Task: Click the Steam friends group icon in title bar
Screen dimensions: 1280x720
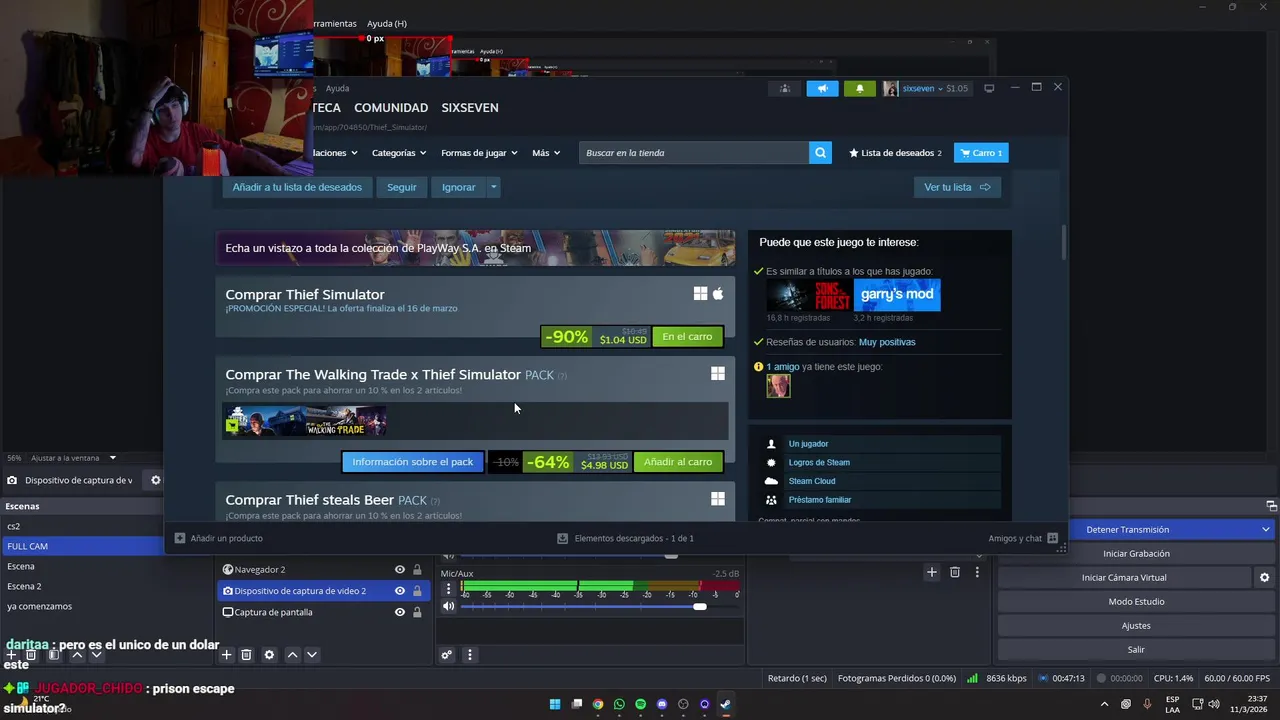Action: click(784, 88)
